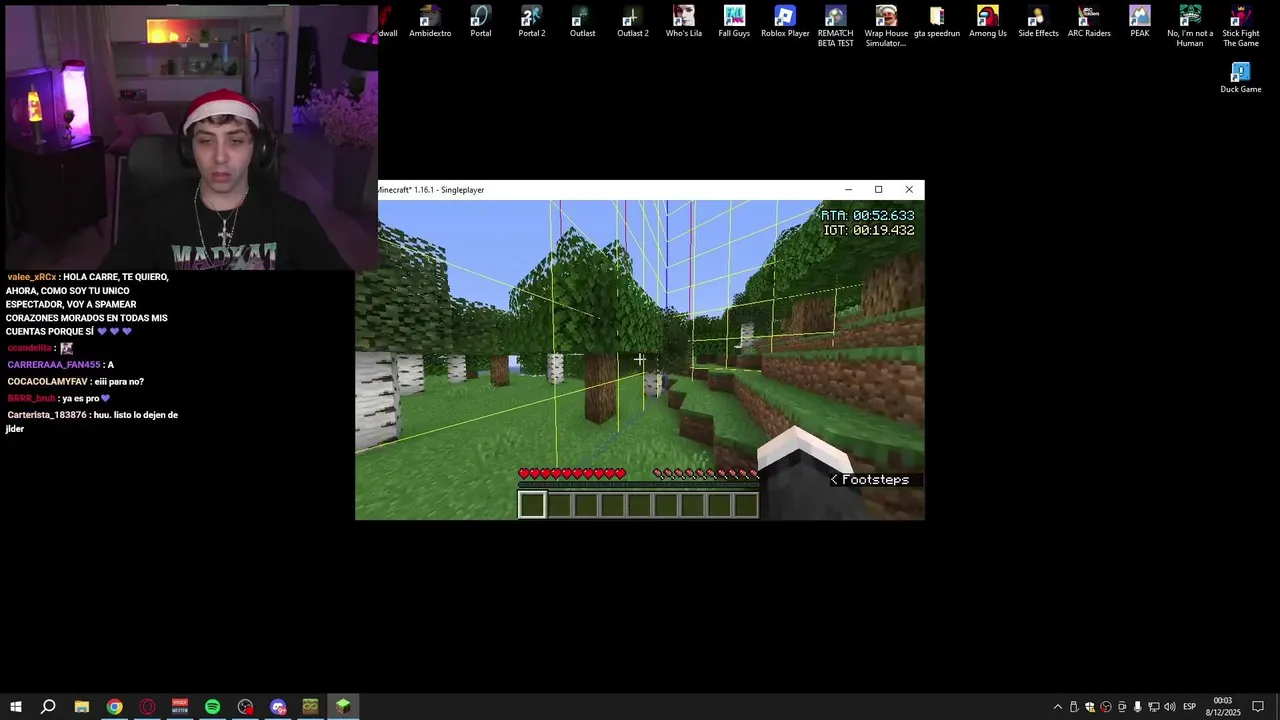Click the crosshair in the Minecraft view
The height and width of the screenshot is (720, 1280).
coord(640,359)
